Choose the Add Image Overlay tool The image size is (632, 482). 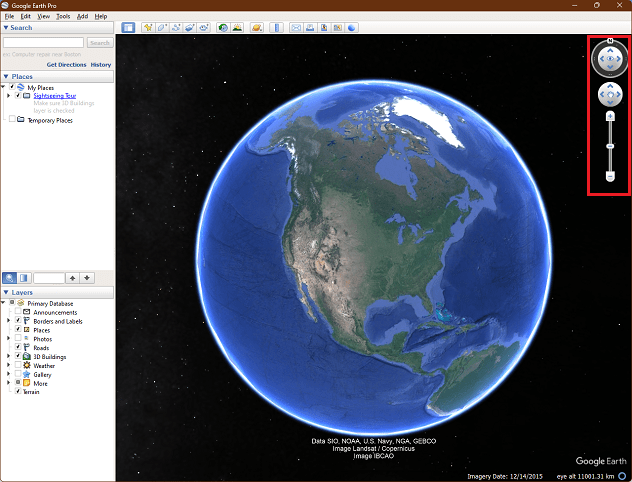click(x=190, y=27)
